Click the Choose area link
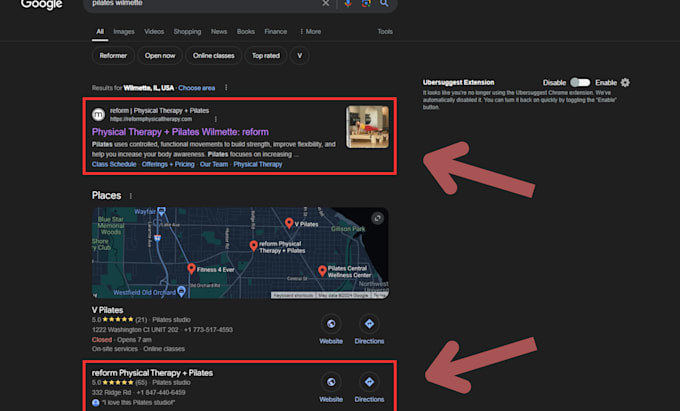This screenshot has height=411, width=680. tap(196, 88)
